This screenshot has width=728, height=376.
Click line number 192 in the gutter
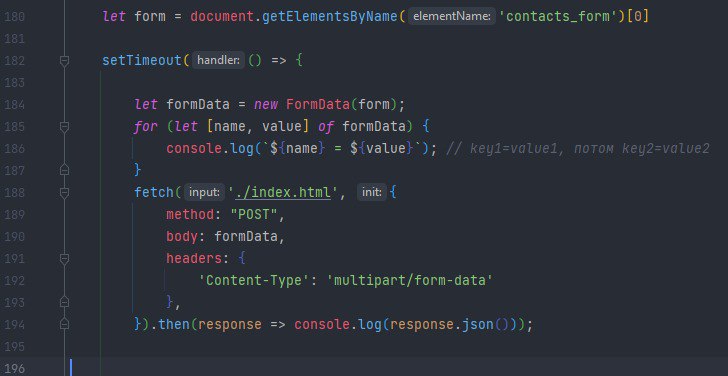14,281
